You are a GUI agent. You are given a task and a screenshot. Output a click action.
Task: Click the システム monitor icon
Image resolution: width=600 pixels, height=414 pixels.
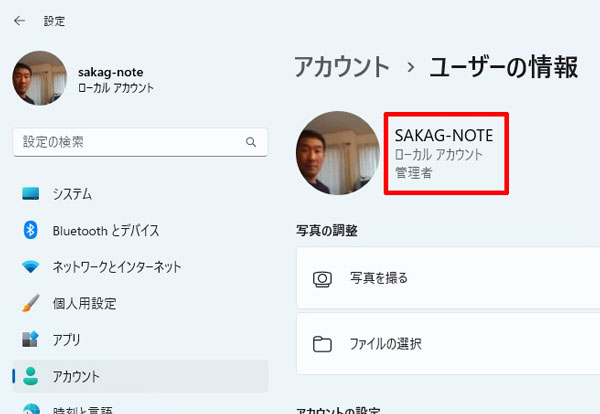(30, 193)
